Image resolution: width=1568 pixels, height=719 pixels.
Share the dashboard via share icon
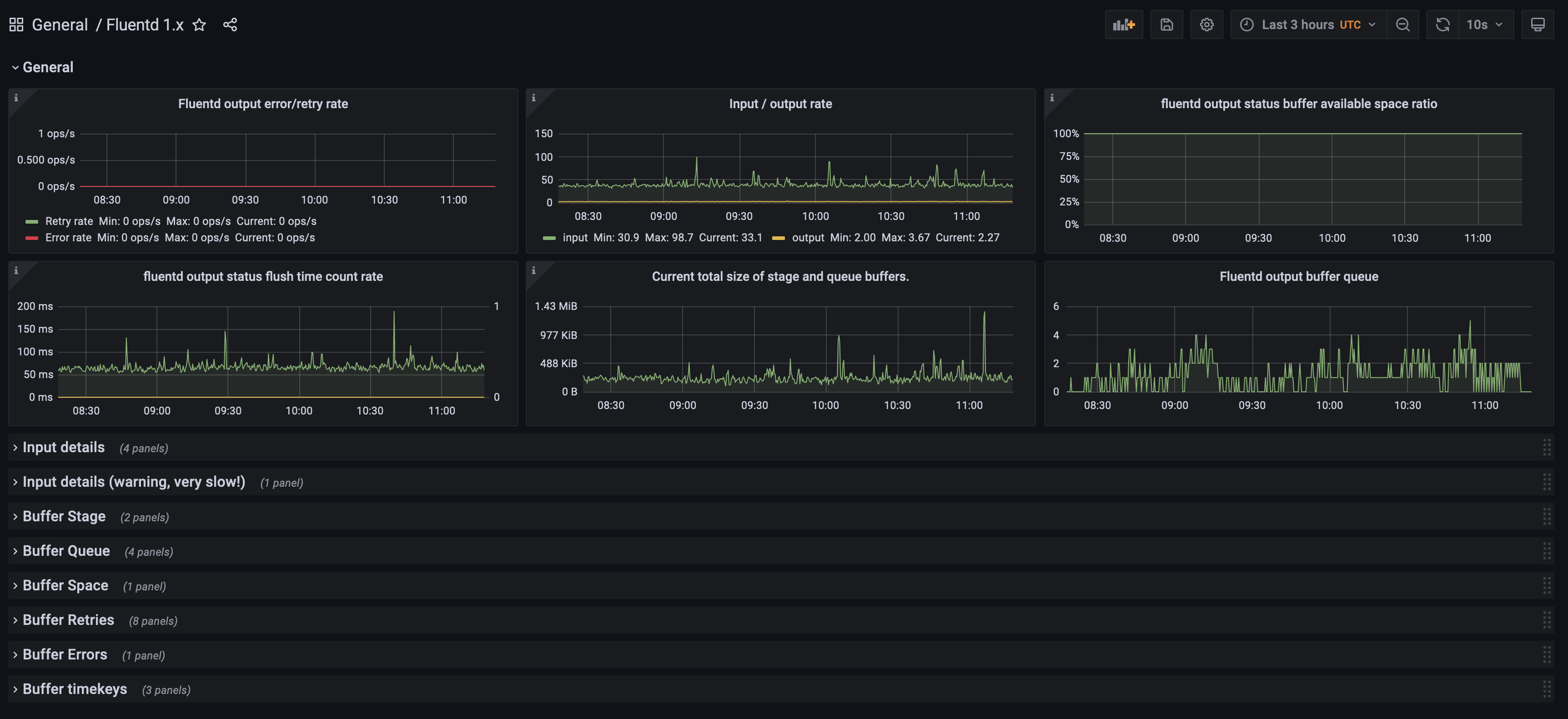coord(230,25)
